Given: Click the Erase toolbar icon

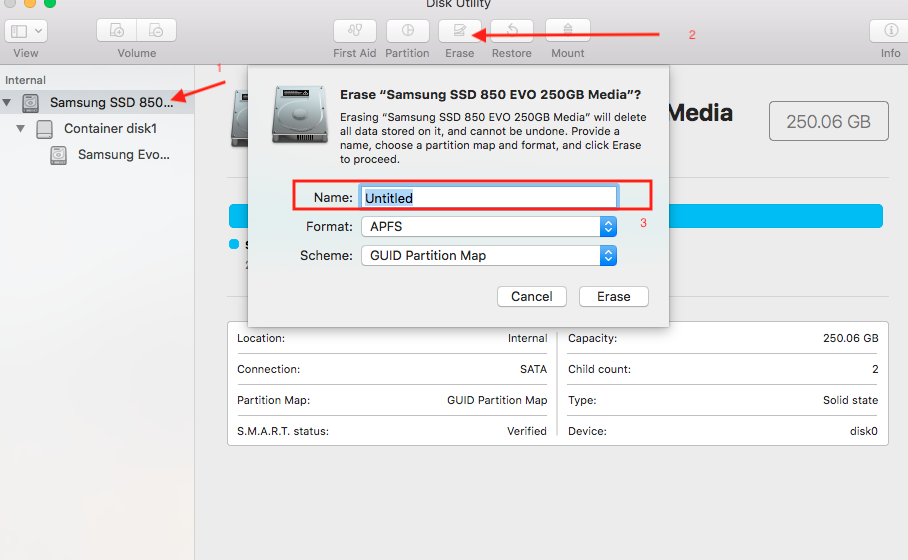Looking at the screenshot, I should [460, 30].
